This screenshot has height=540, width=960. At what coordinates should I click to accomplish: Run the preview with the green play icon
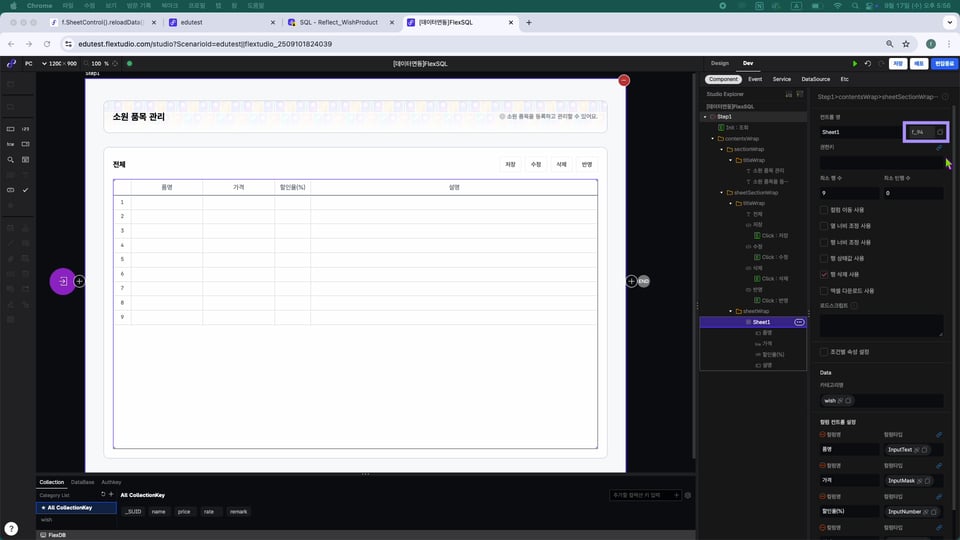855,64
